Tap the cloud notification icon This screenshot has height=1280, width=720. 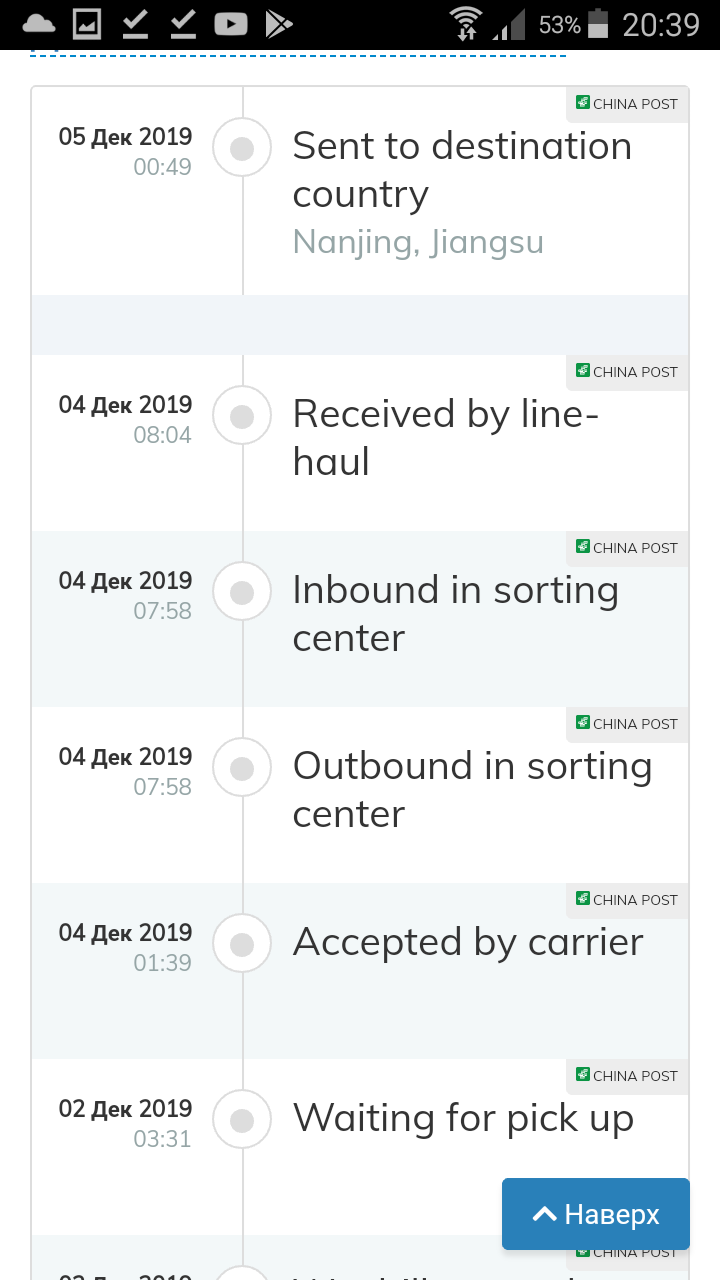[39, 24]
